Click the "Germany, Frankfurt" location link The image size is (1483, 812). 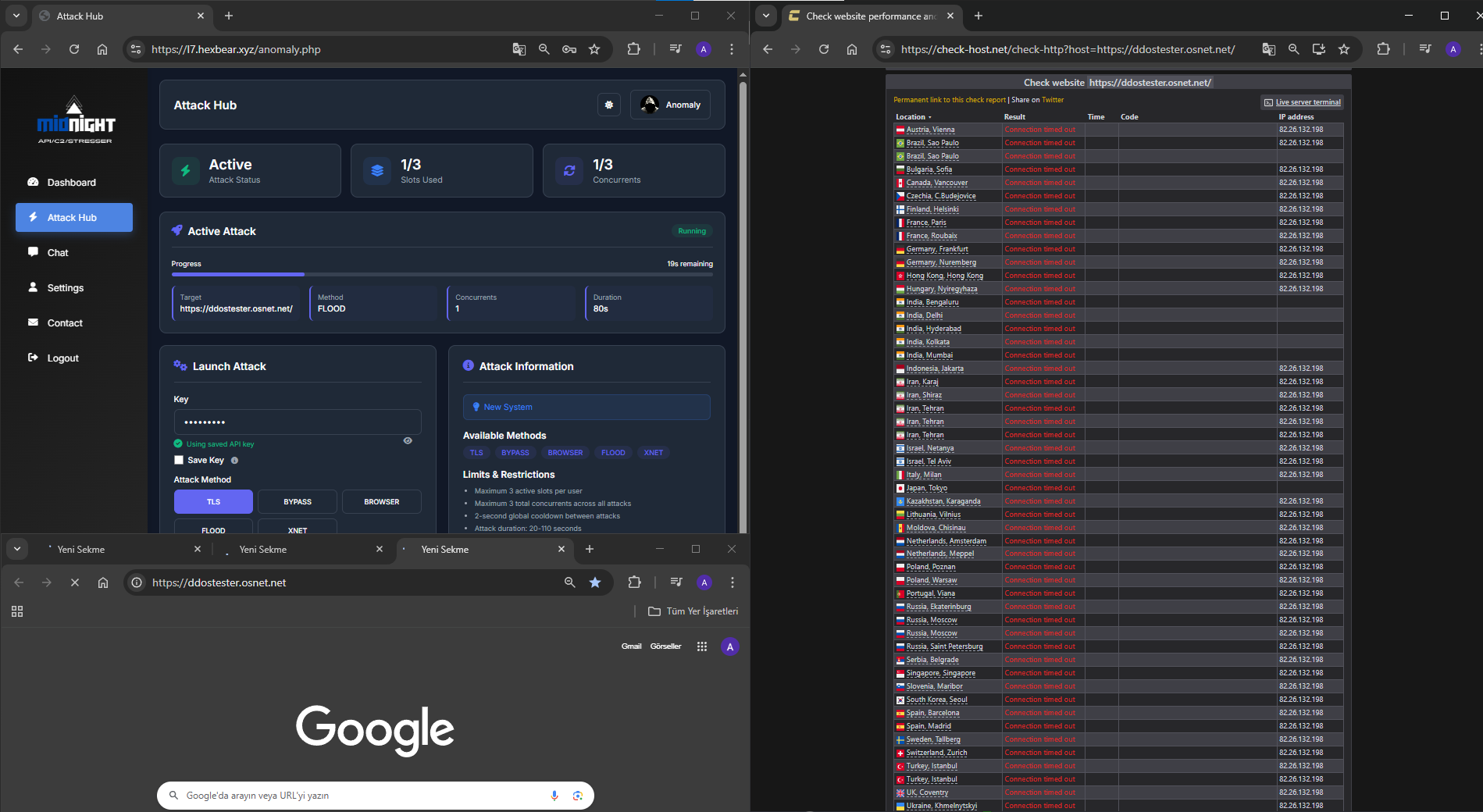937,249
